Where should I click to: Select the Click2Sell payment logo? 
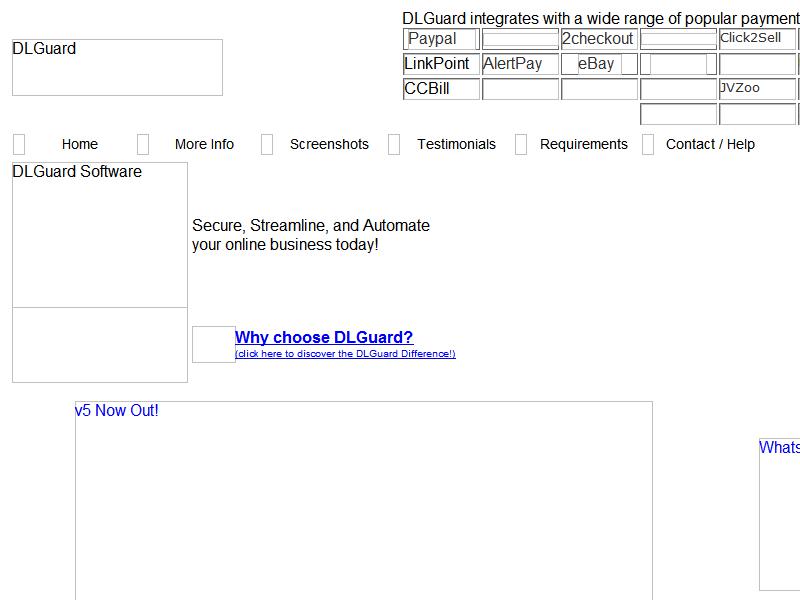[757, 39]
